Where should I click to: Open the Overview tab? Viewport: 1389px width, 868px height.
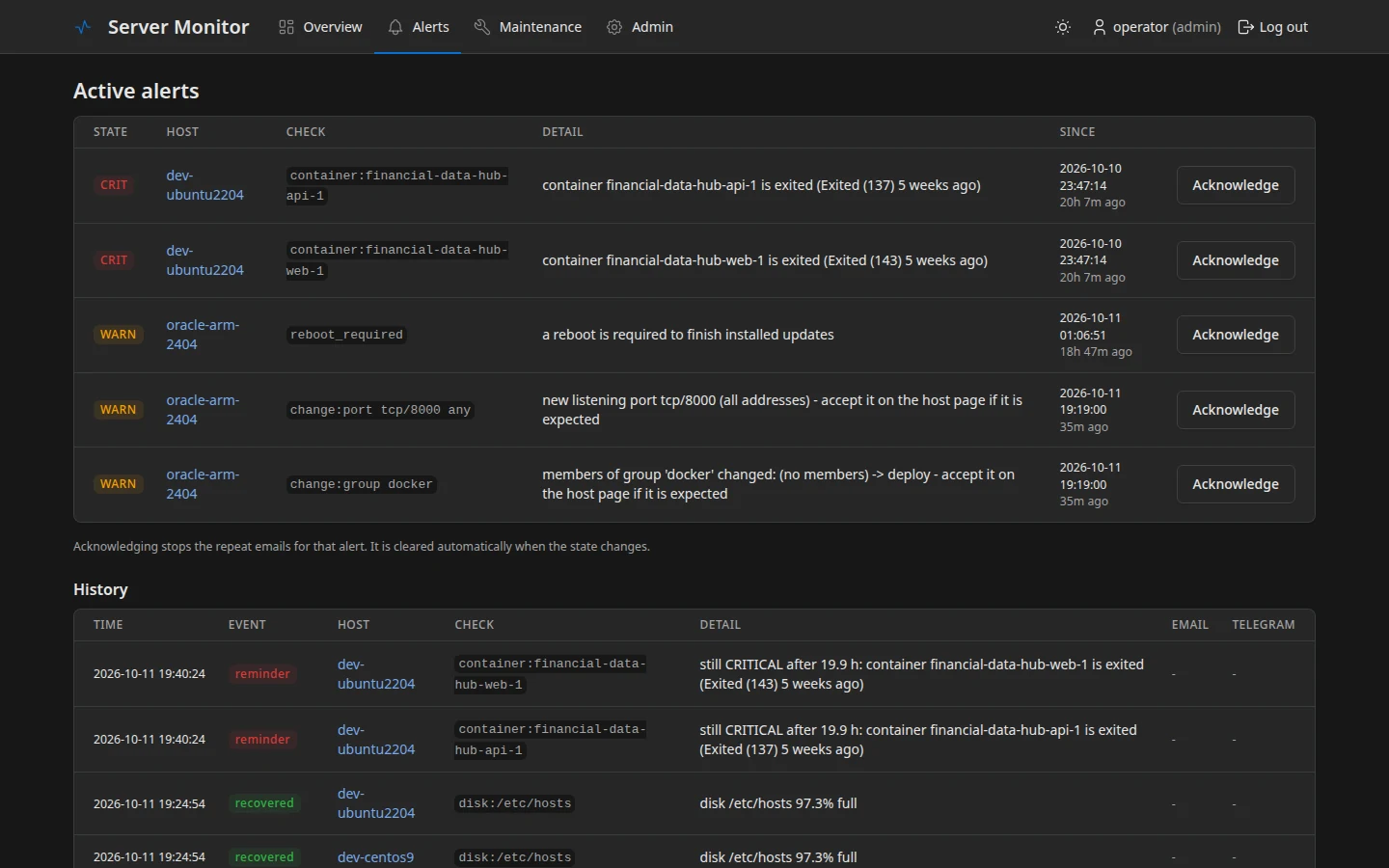coord(320,27)
